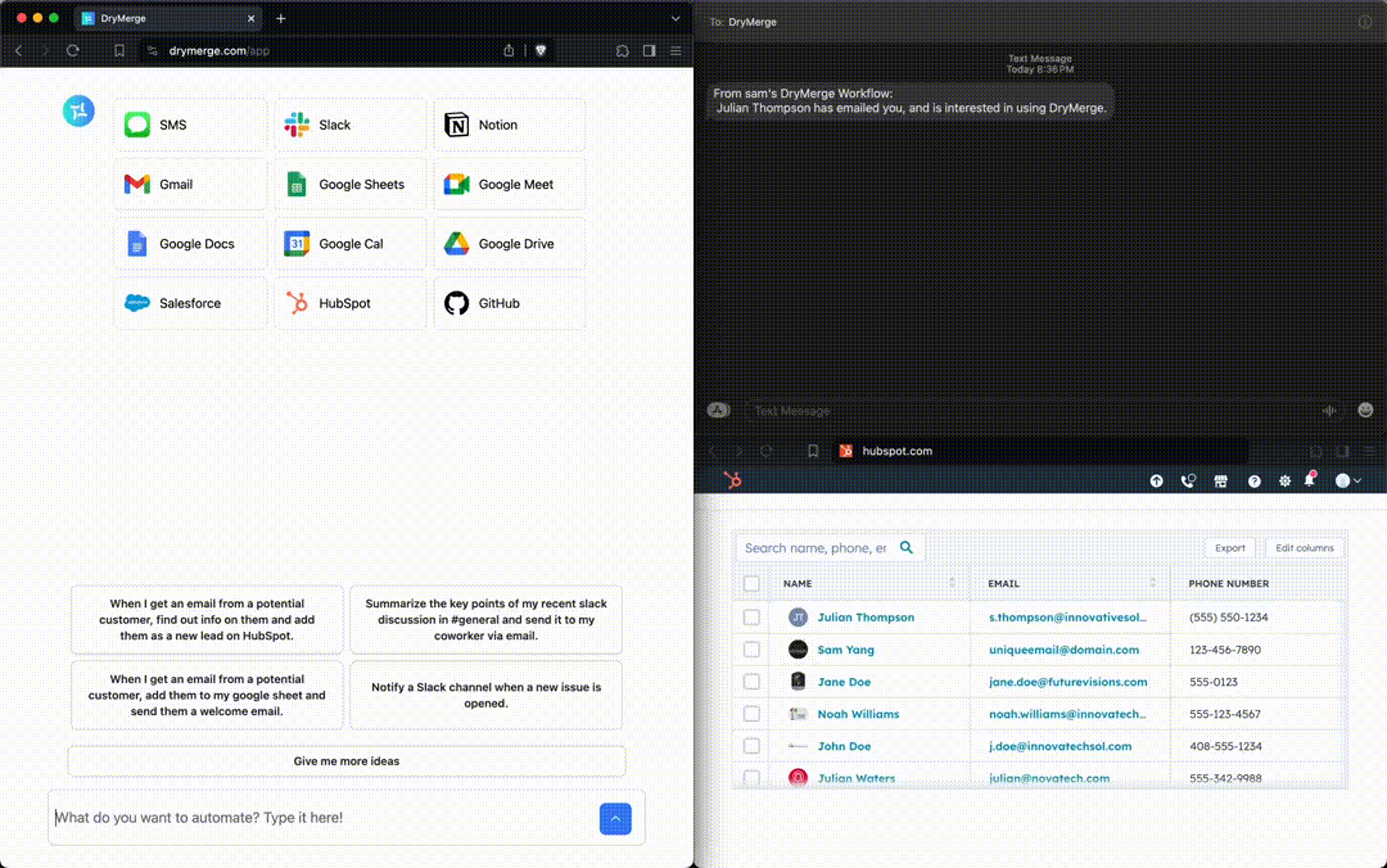This screenshot has height=868, width=1387.
Task: Open the HubSpot integration tile
Action: (x=350, y=303)
